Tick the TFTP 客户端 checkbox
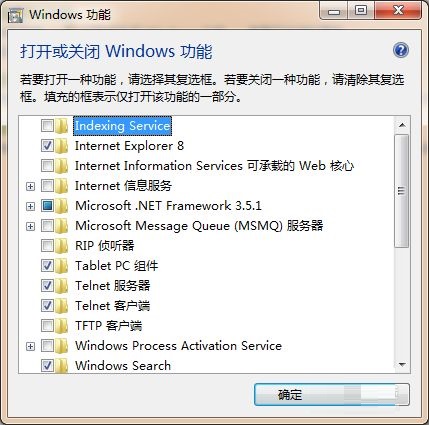429x425 pixels. pos(47,326)
